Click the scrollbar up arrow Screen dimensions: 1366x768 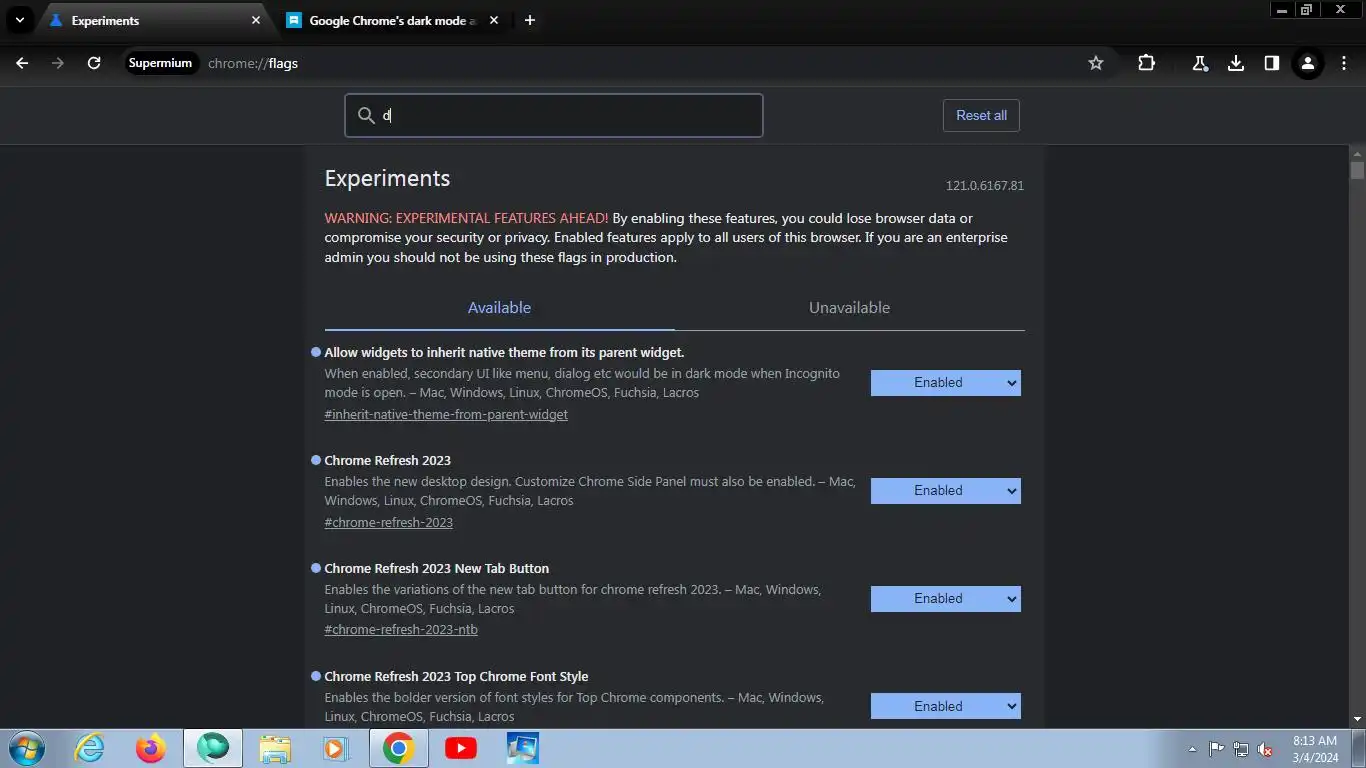pyautogui.click(x=1357, y=153)
